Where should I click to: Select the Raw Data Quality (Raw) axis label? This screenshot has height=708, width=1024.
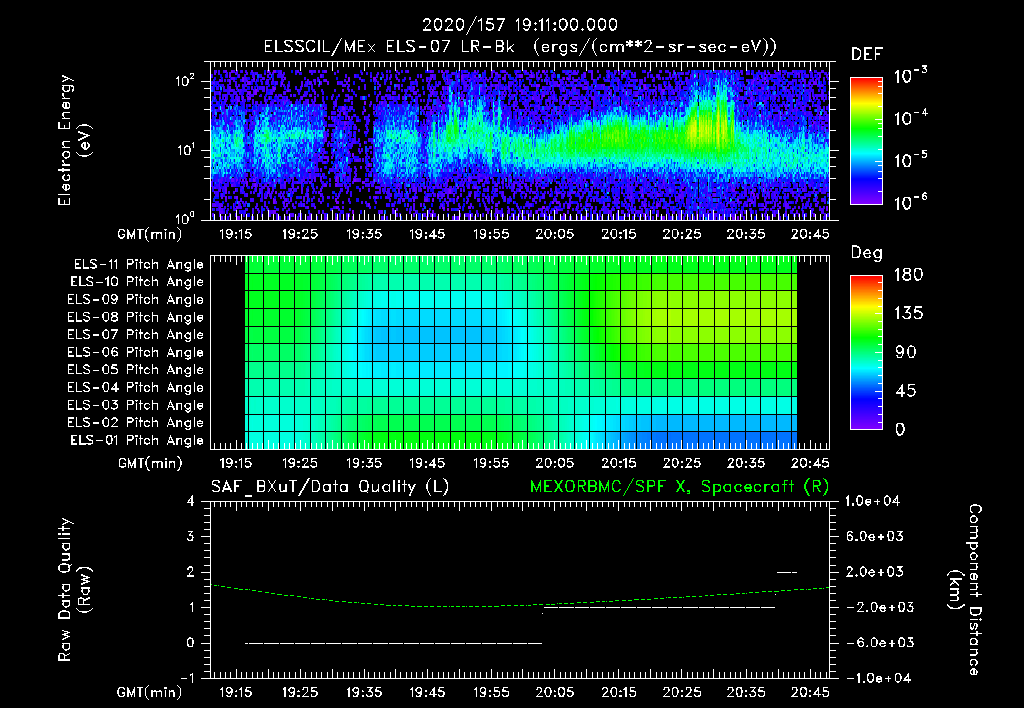tap(74, 590)
